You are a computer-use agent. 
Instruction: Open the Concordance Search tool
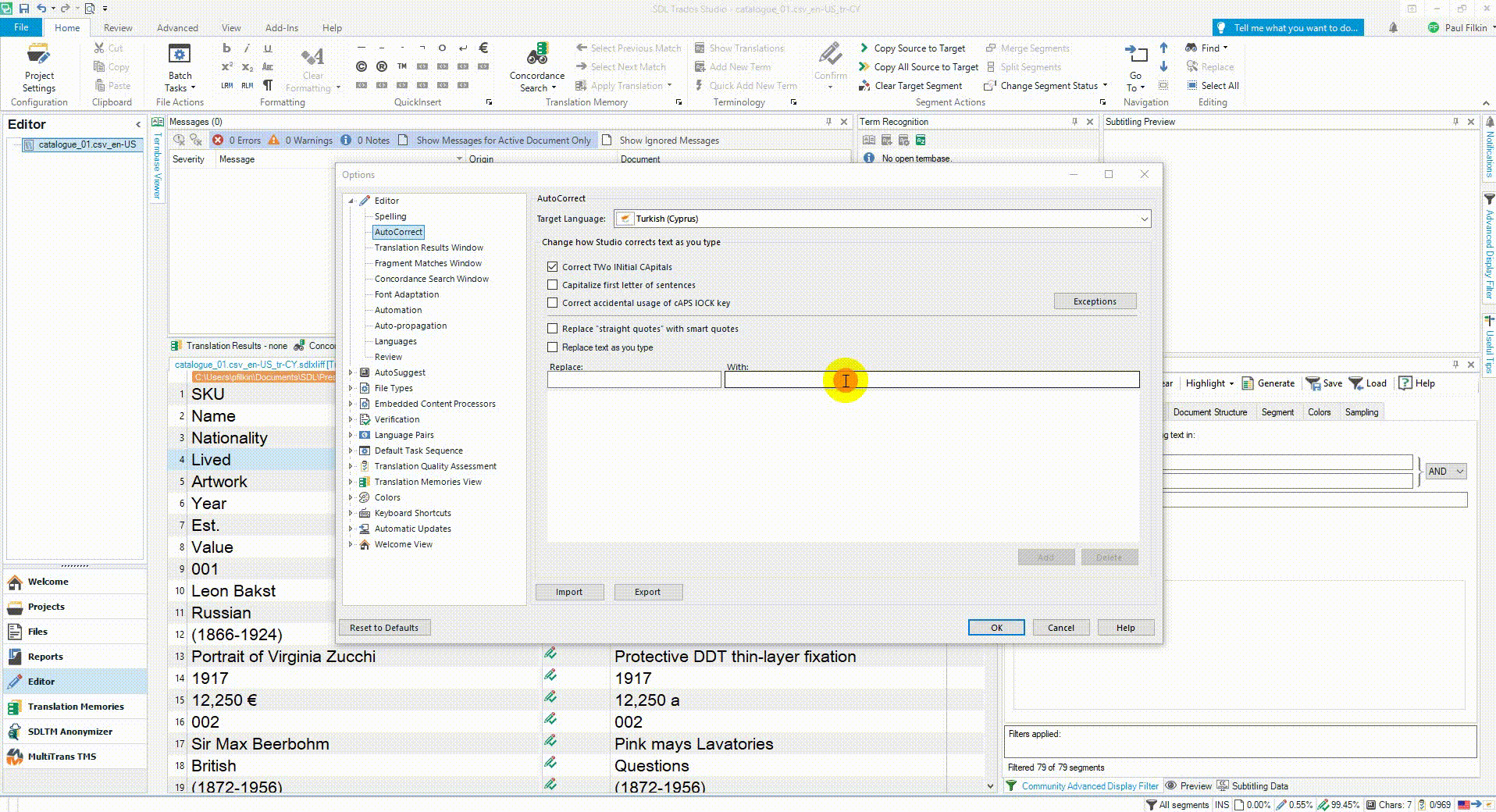point(535,68)
